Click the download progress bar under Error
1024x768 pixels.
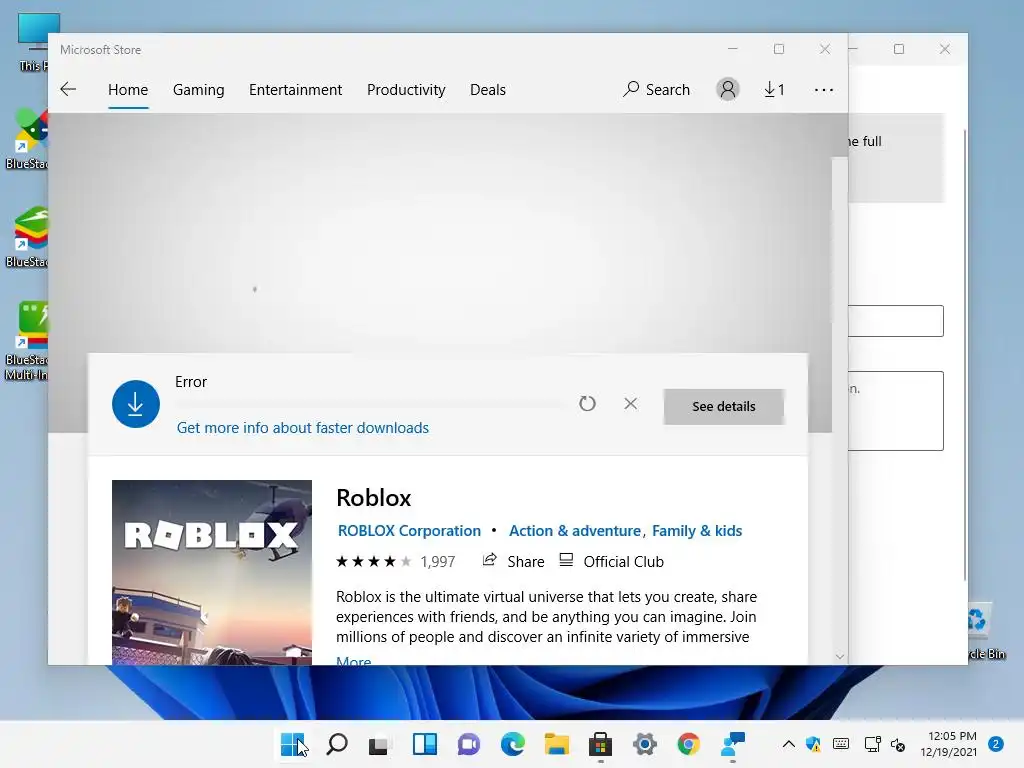pos(371,404)
